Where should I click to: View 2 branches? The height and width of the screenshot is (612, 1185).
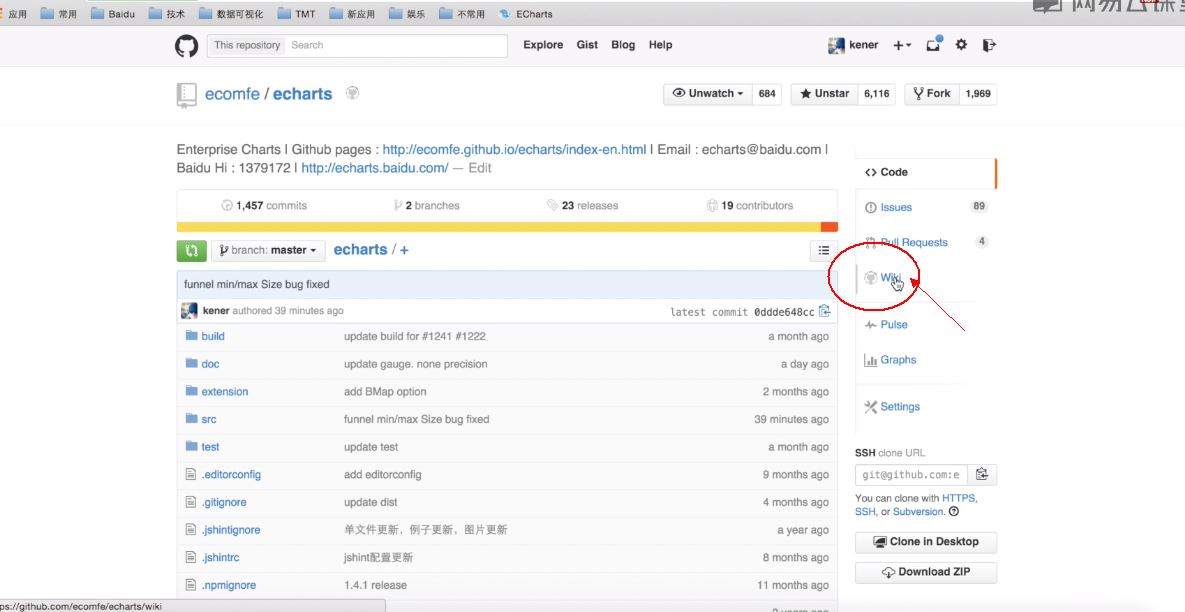[x=426, y=206]
